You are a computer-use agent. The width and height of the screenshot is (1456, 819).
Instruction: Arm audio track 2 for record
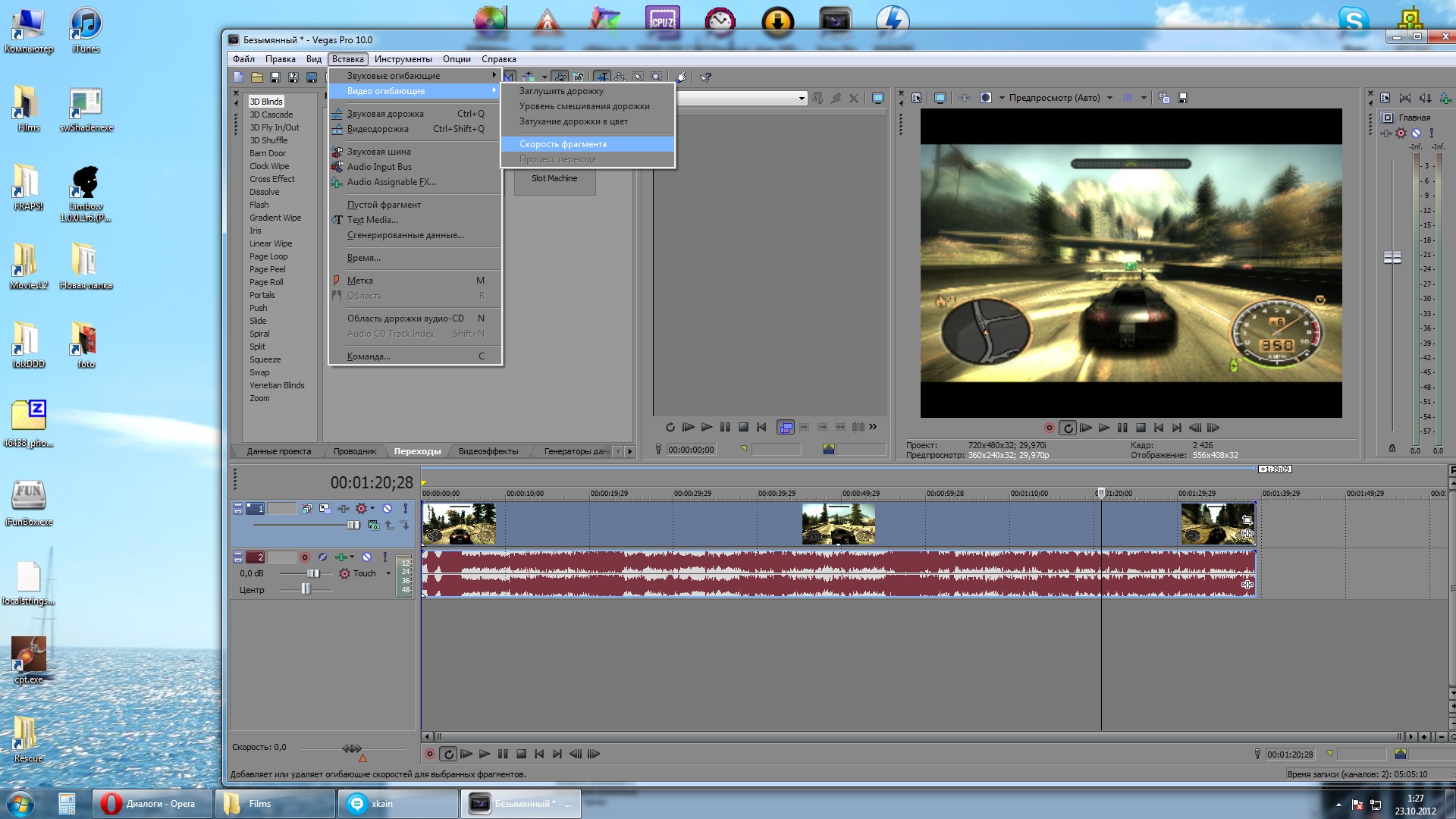(x=305, y=557)
